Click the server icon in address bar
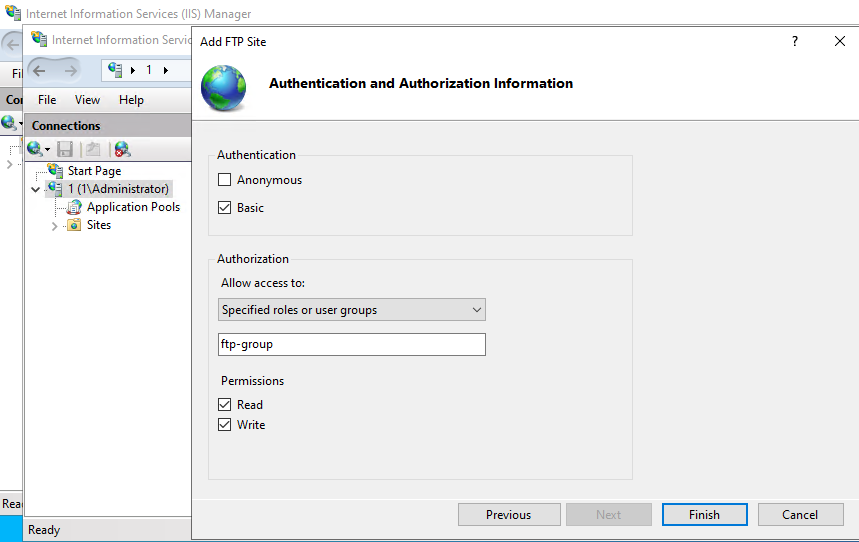Image resolution: width=859 pixels, height=542 pixels. [x=115, y=70]
